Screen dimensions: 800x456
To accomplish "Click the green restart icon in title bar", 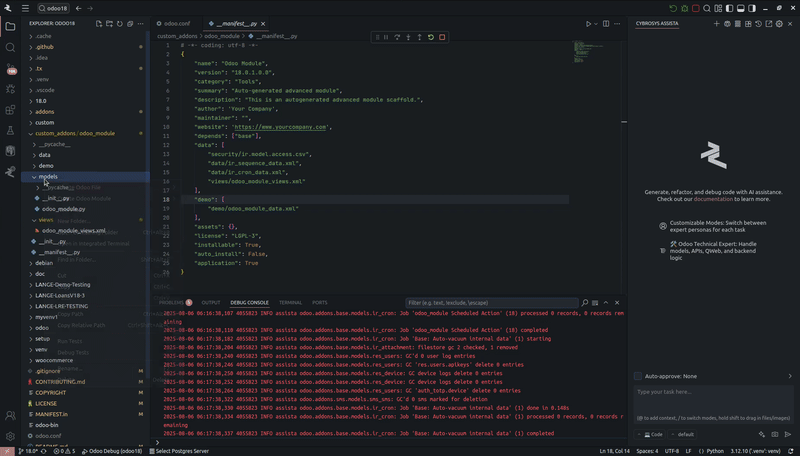I will 673,8.
